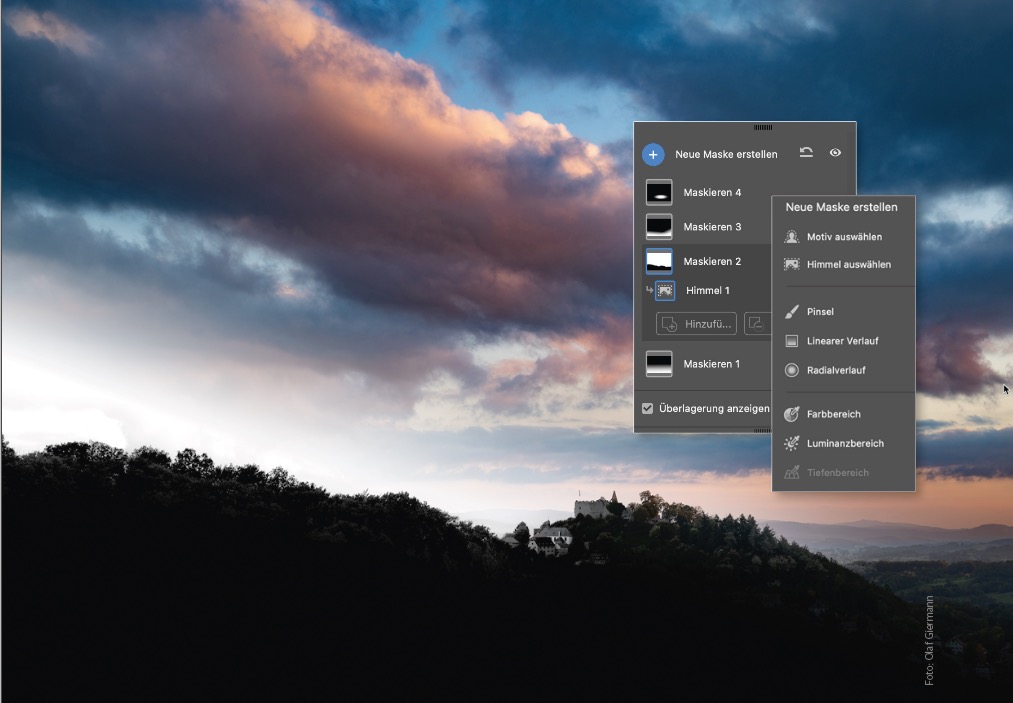The width and height of the screenshot is (1013, 703).
Task: Click the subtract button next to Hinzufü...
Action: pos(757,324)
